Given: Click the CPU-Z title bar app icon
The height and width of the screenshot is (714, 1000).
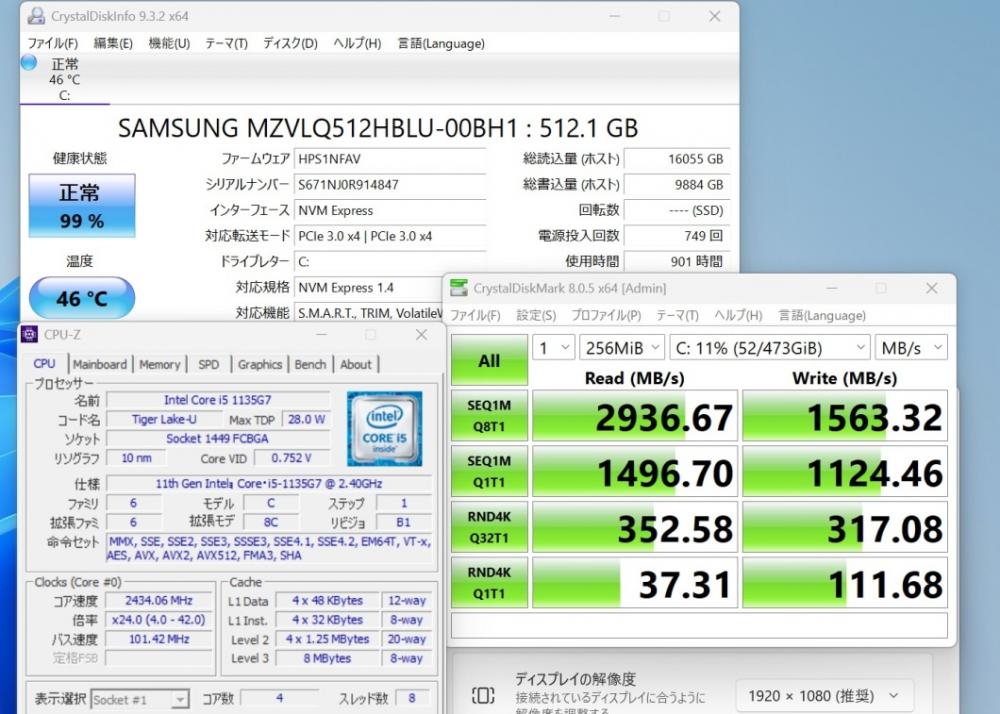Looking at the screenshot, I should click(29, 334).
